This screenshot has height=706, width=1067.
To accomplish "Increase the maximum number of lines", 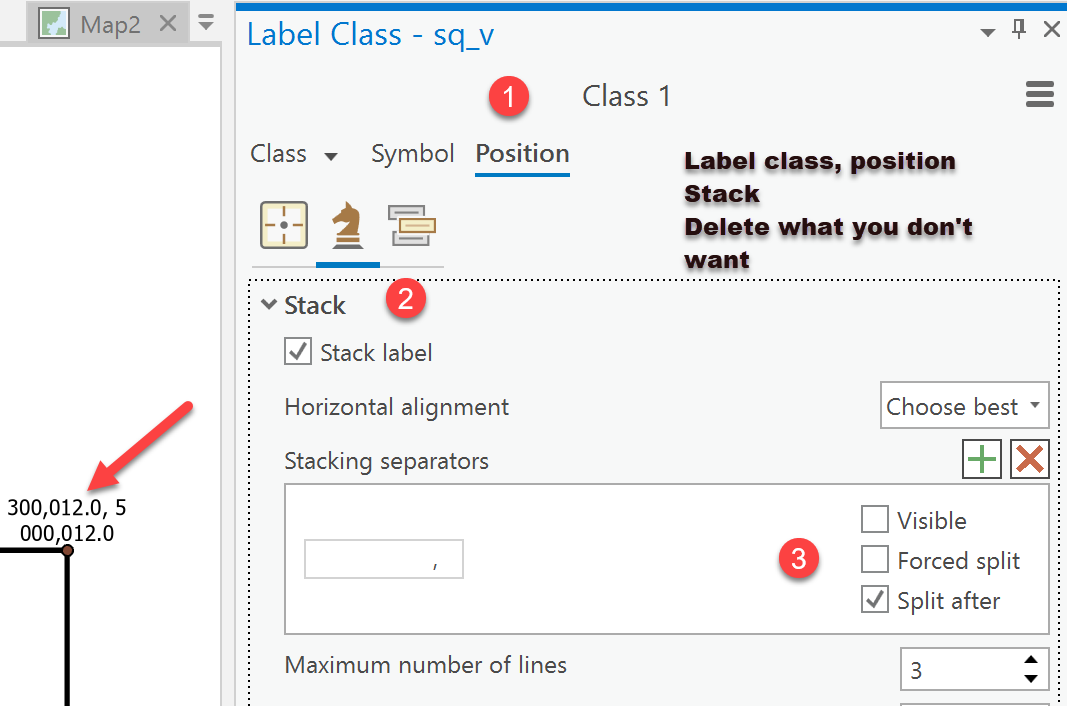I will click(x=1031, y=661).
